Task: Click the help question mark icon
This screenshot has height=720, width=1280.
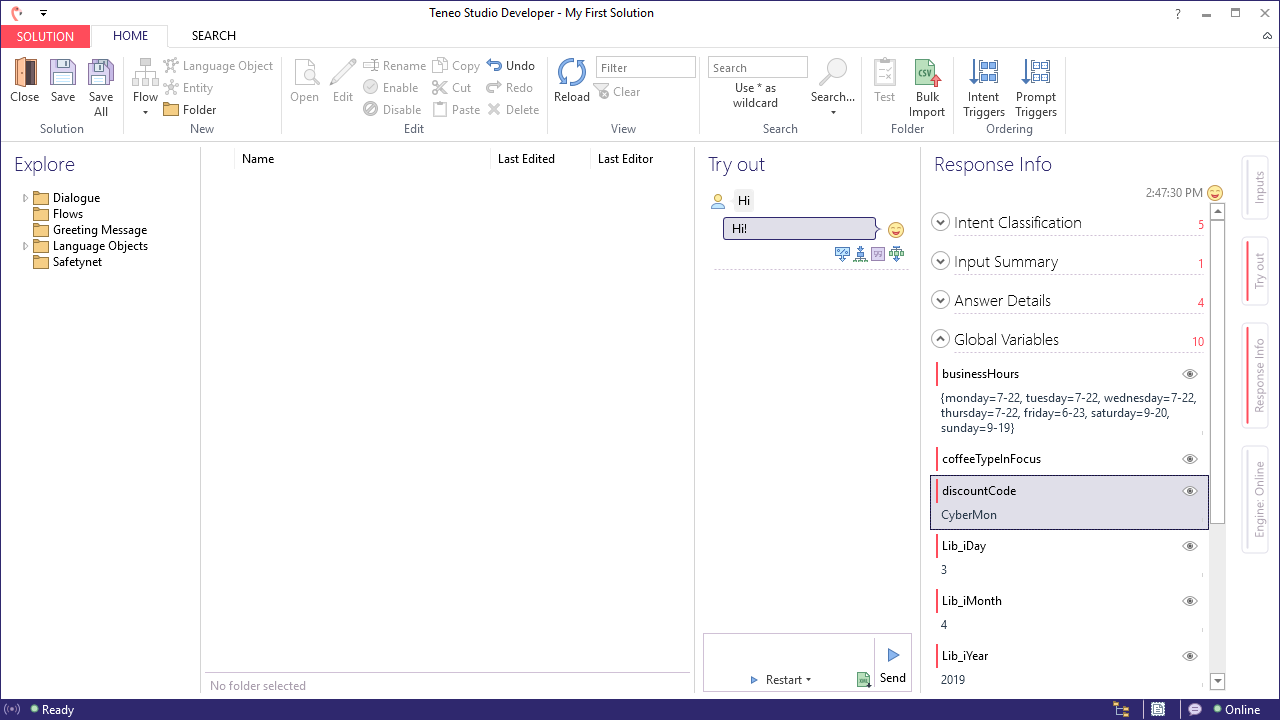Action: coord(1178,13)
